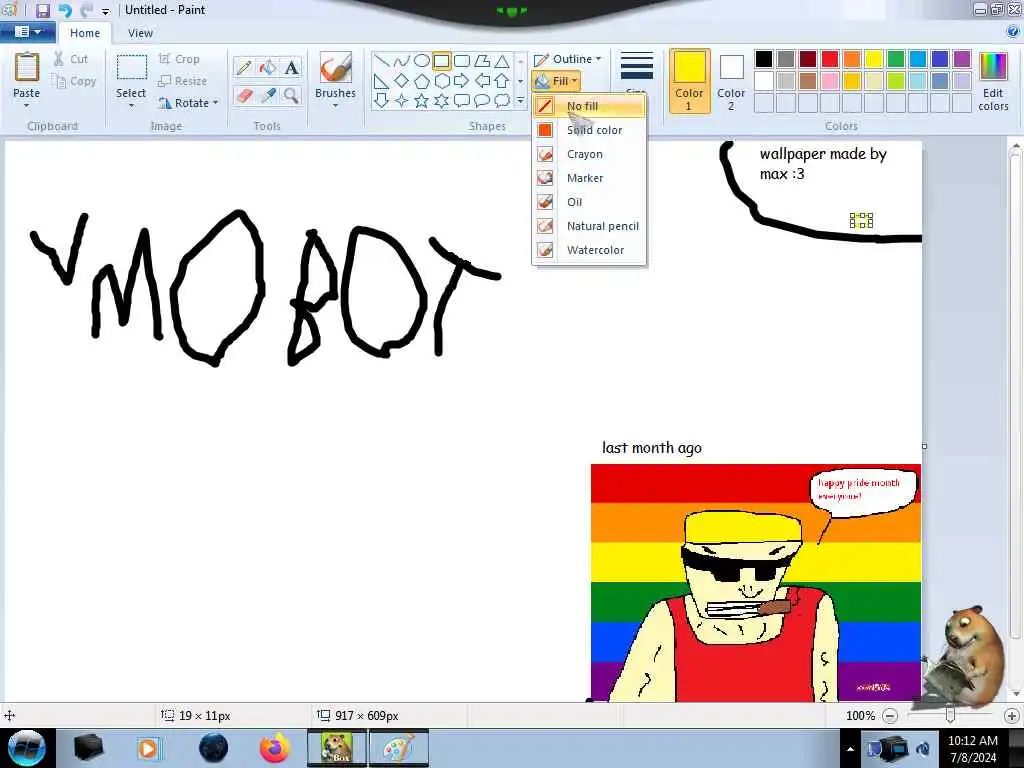Screen dimensions: 1024x768
Task: Choose the Right arrow shape
Action: coord(462,81)
